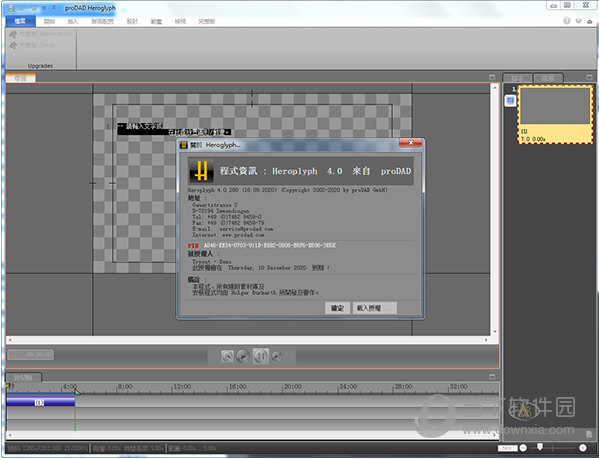Click the preview vertical scrollbar up arrow
Image resolution: width=599 pixels, height=459 pixels.
495,87
